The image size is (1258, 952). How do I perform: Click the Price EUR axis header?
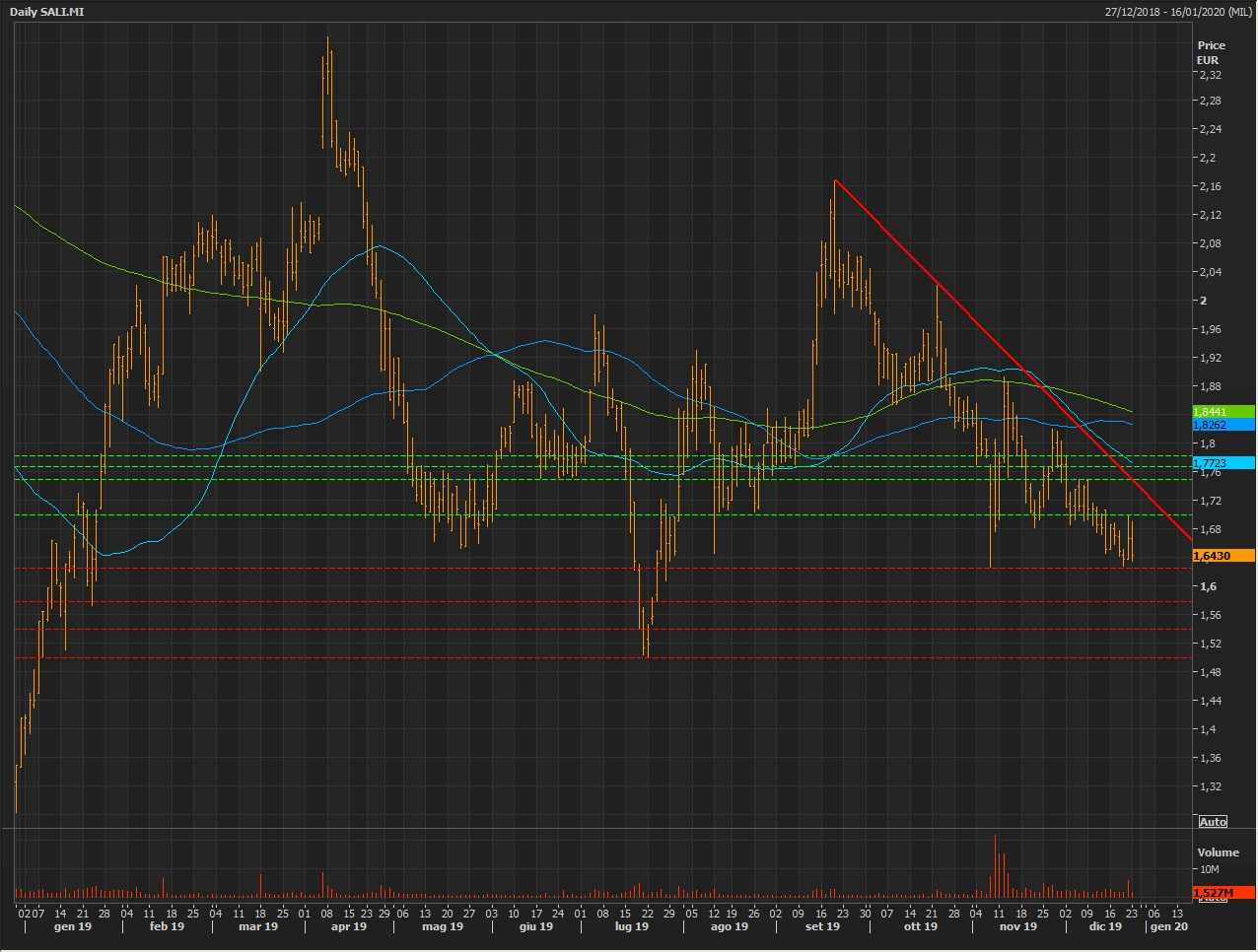point(1211,52)
